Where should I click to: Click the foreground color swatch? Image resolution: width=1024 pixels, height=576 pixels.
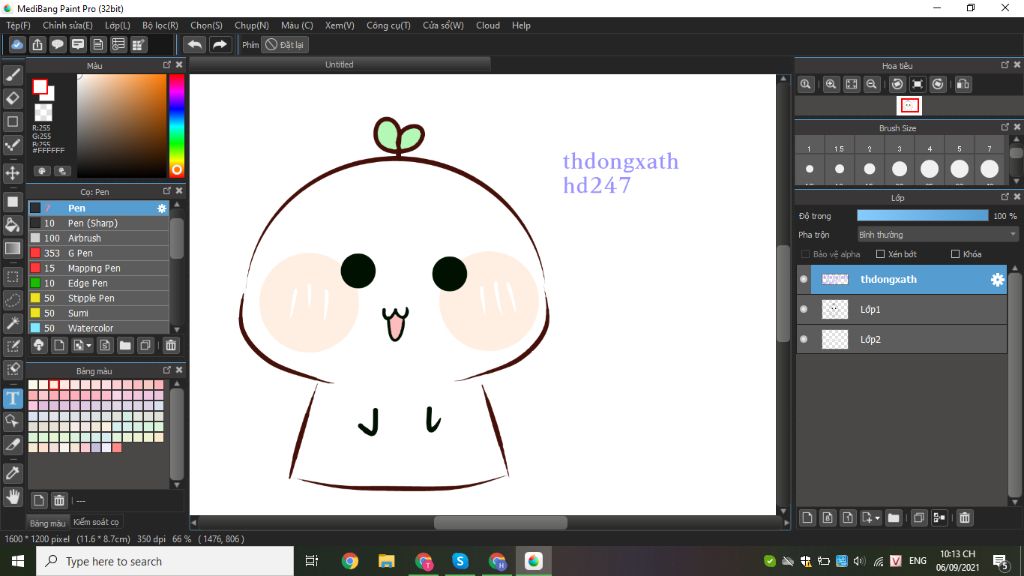pyautogui.click(x=40, y=87)
